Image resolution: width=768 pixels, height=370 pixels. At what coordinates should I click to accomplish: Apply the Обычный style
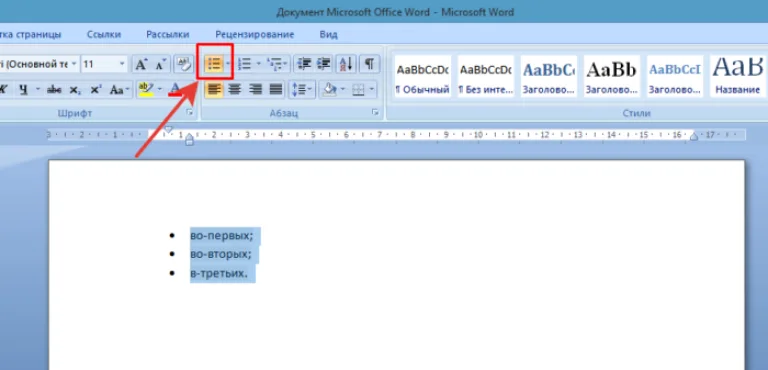423,76
